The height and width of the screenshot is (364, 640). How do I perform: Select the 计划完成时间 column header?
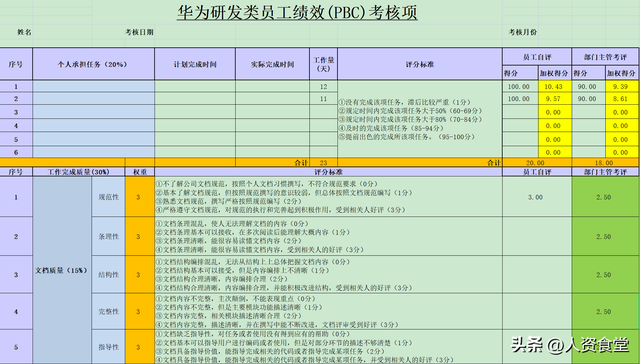(195, 64)
